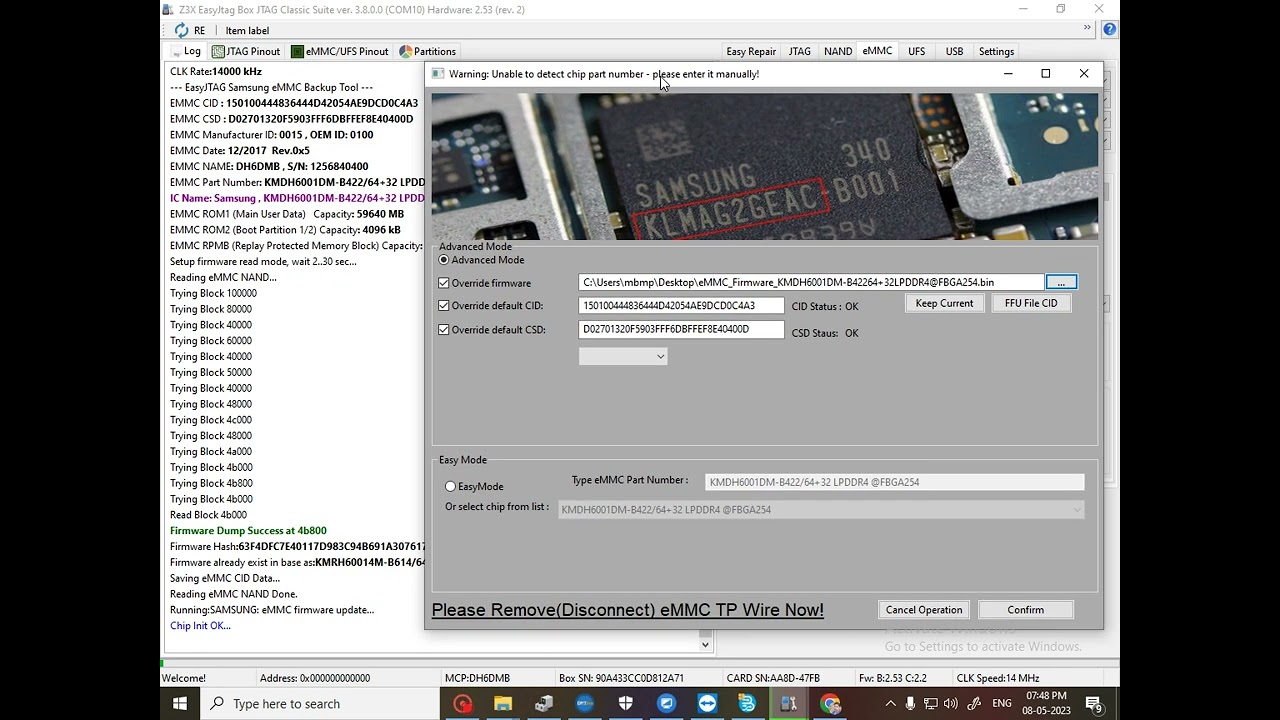Click 'Box SN: 90A433CC0D812A71' status entry
This screenshot has width=1280, height=720.
[621, 678]
